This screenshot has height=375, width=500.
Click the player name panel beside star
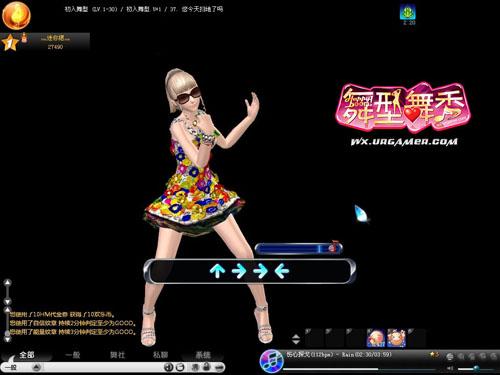[x=55, y=41]
